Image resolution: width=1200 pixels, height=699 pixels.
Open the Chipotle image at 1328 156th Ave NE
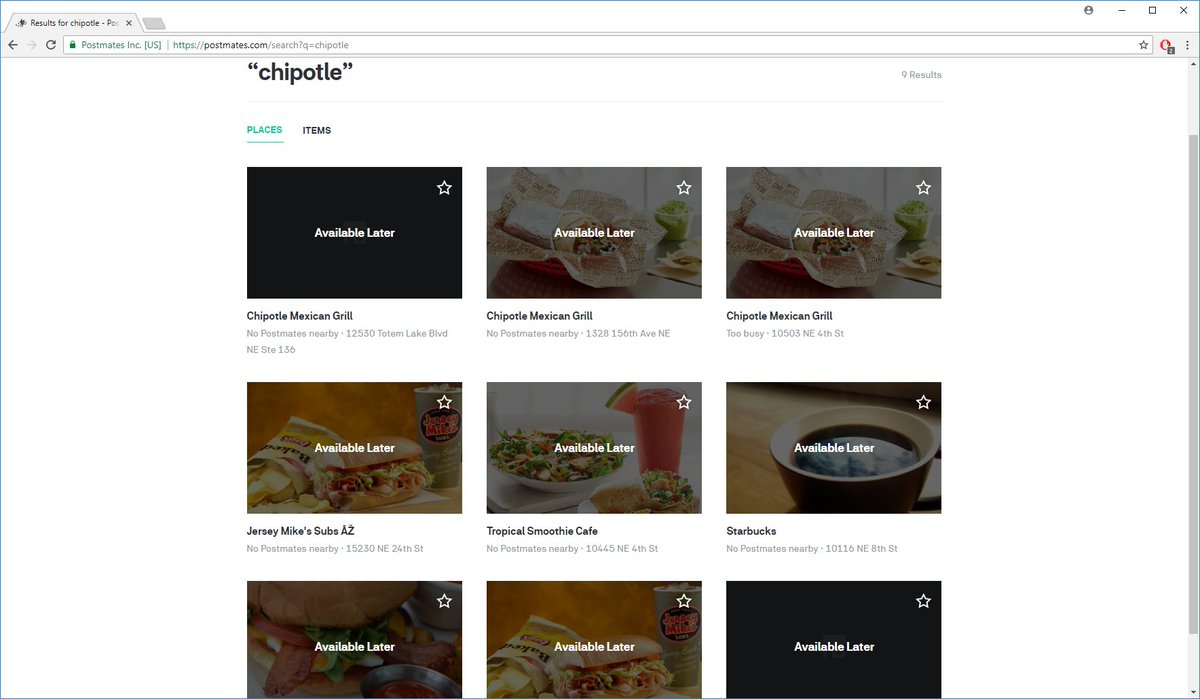coord(594,232)
